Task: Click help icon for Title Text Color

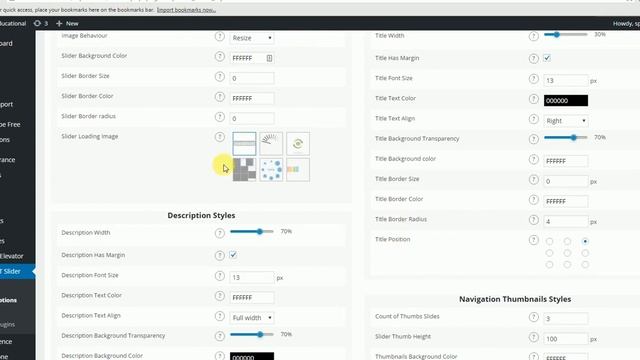Action: click(x=533, y=99)
